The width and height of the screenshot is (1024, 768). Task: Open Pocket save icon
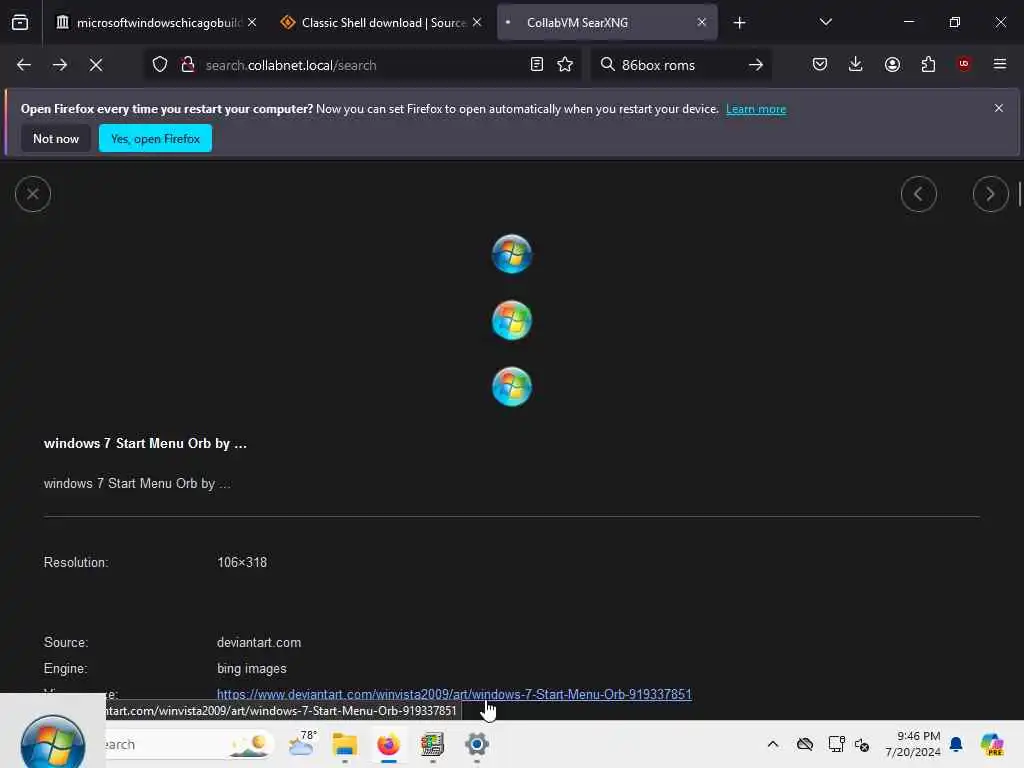tap(820, 65)
